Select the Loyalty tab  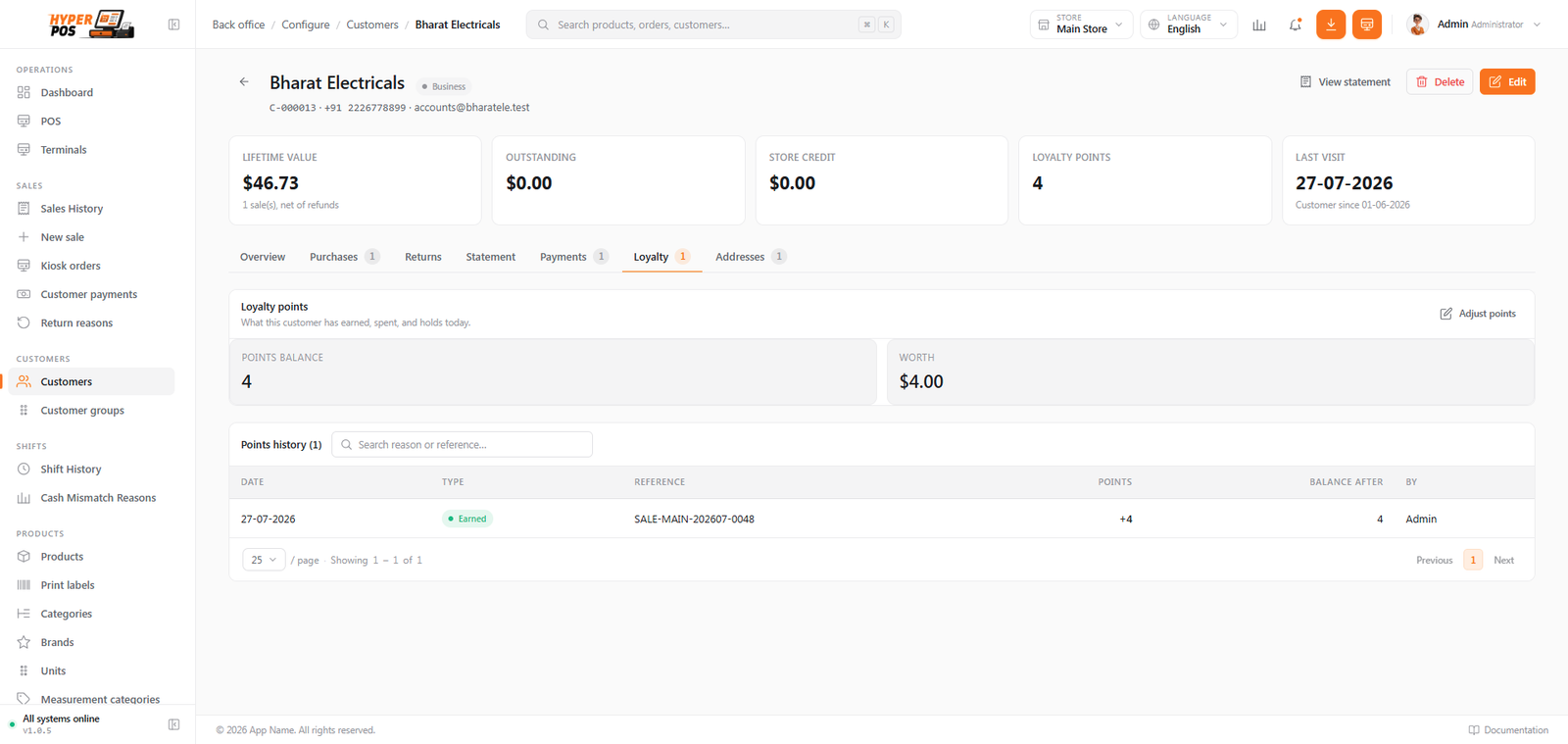coord(661,257)
